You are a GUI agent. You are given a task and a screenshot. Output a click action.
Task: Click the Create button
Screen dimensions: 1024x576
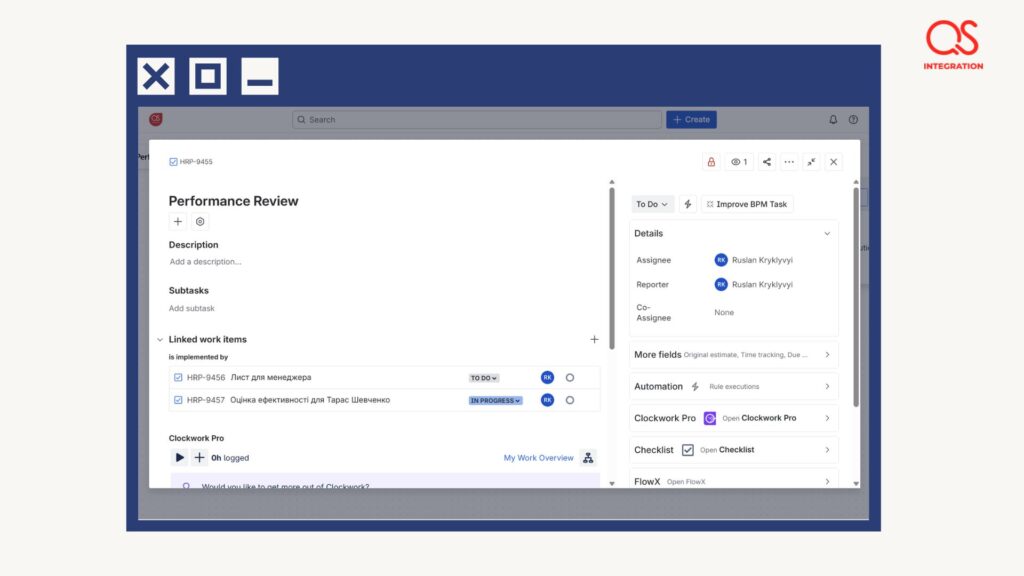[x=691, y=120]
